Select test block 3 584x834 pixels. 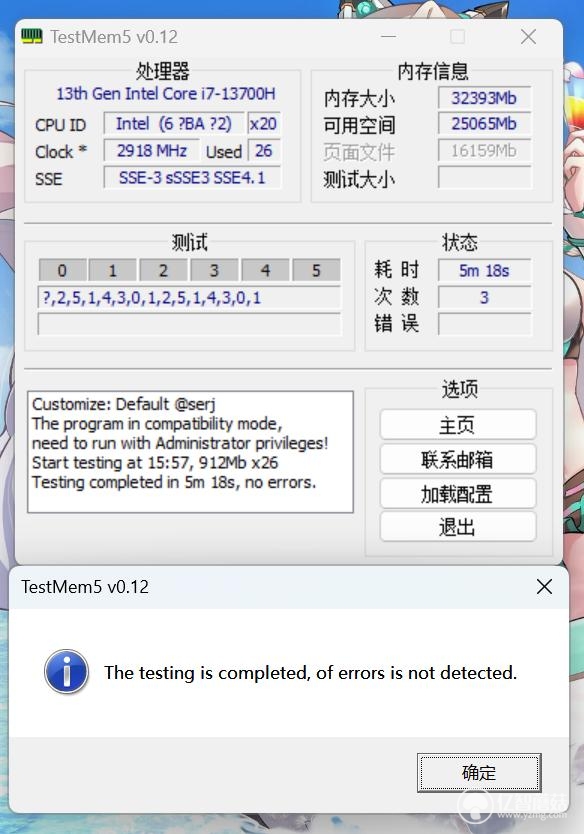(214, 270)
